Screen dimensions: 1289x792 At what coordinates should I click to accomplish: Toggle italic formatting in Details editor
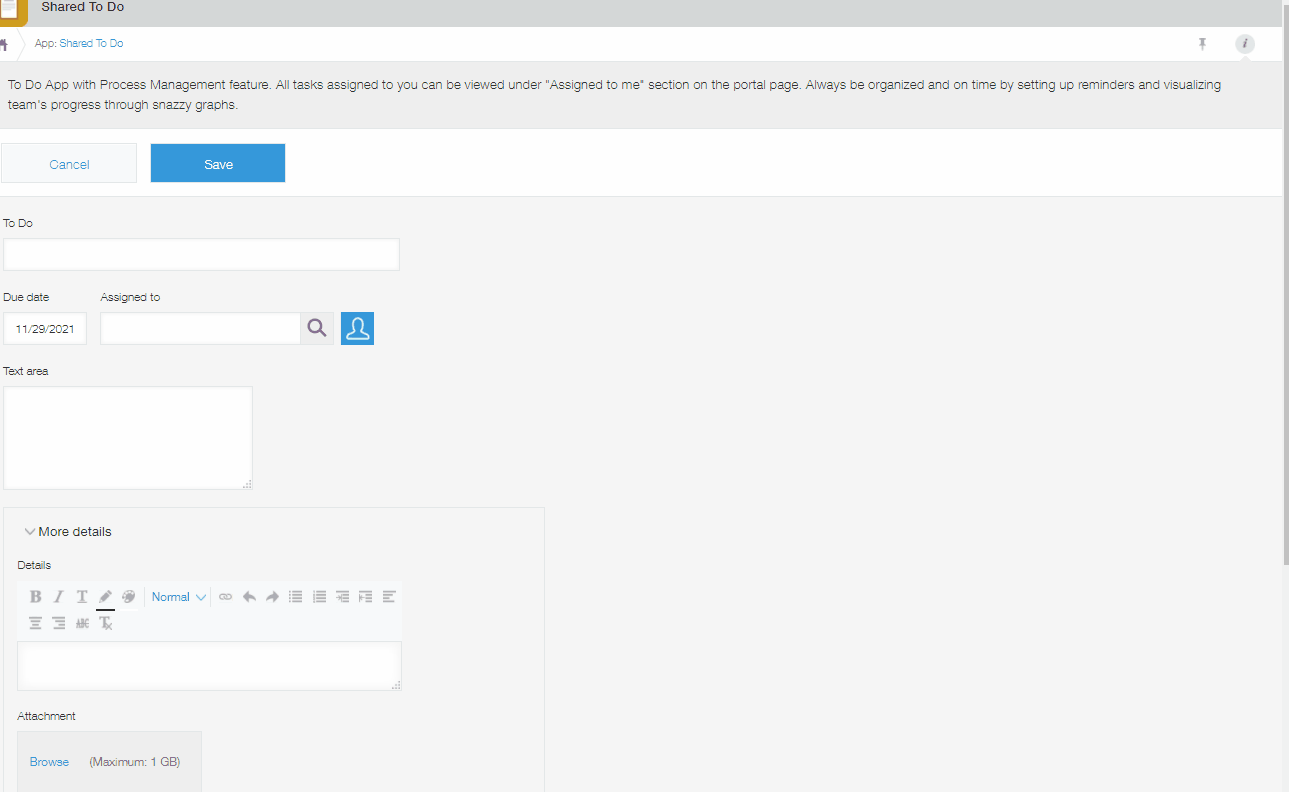[58, 597]
